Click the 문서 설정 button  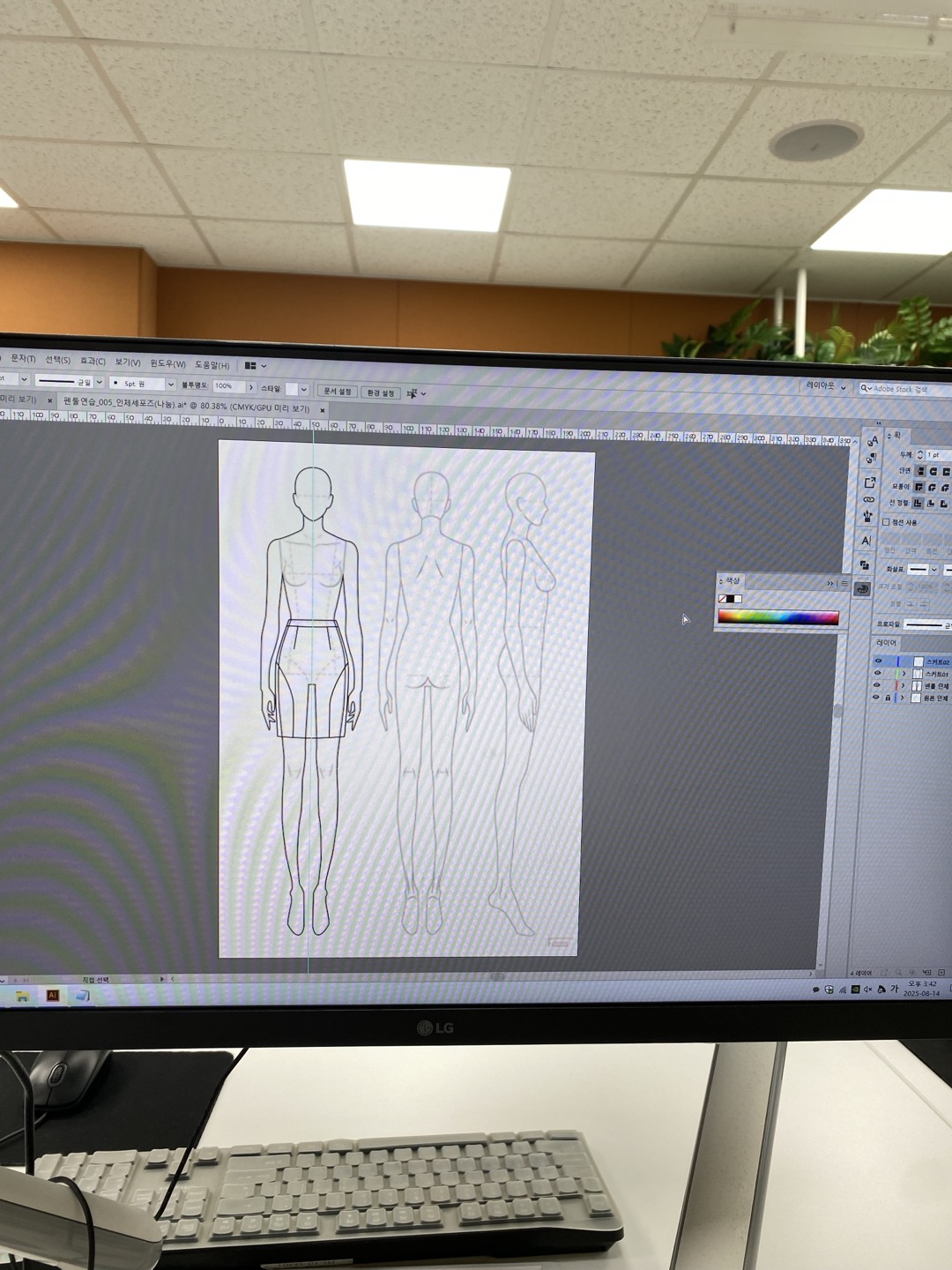click(x=337, y=391)
